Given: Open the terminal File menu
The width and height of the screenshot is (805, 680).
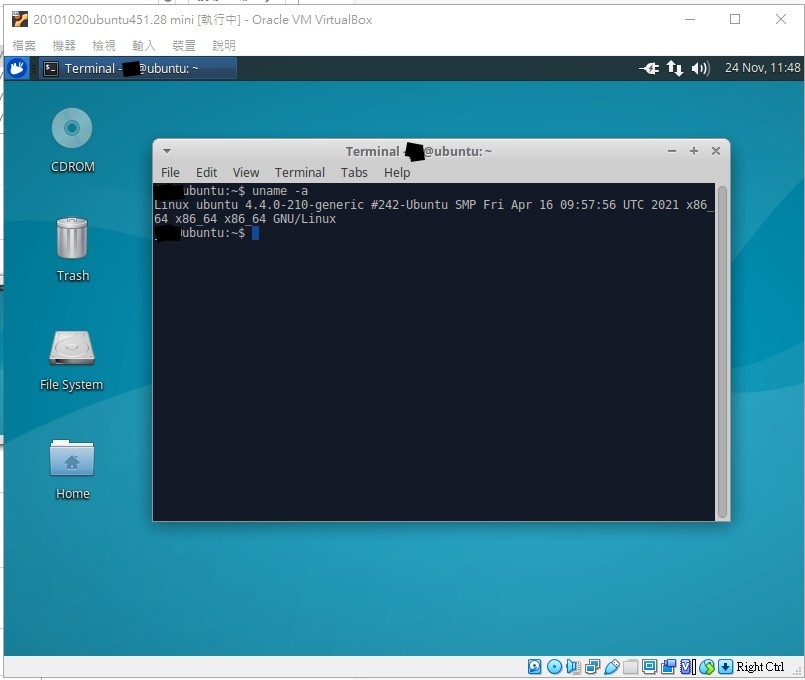Looking at the screenshot, I should [170, 172].
